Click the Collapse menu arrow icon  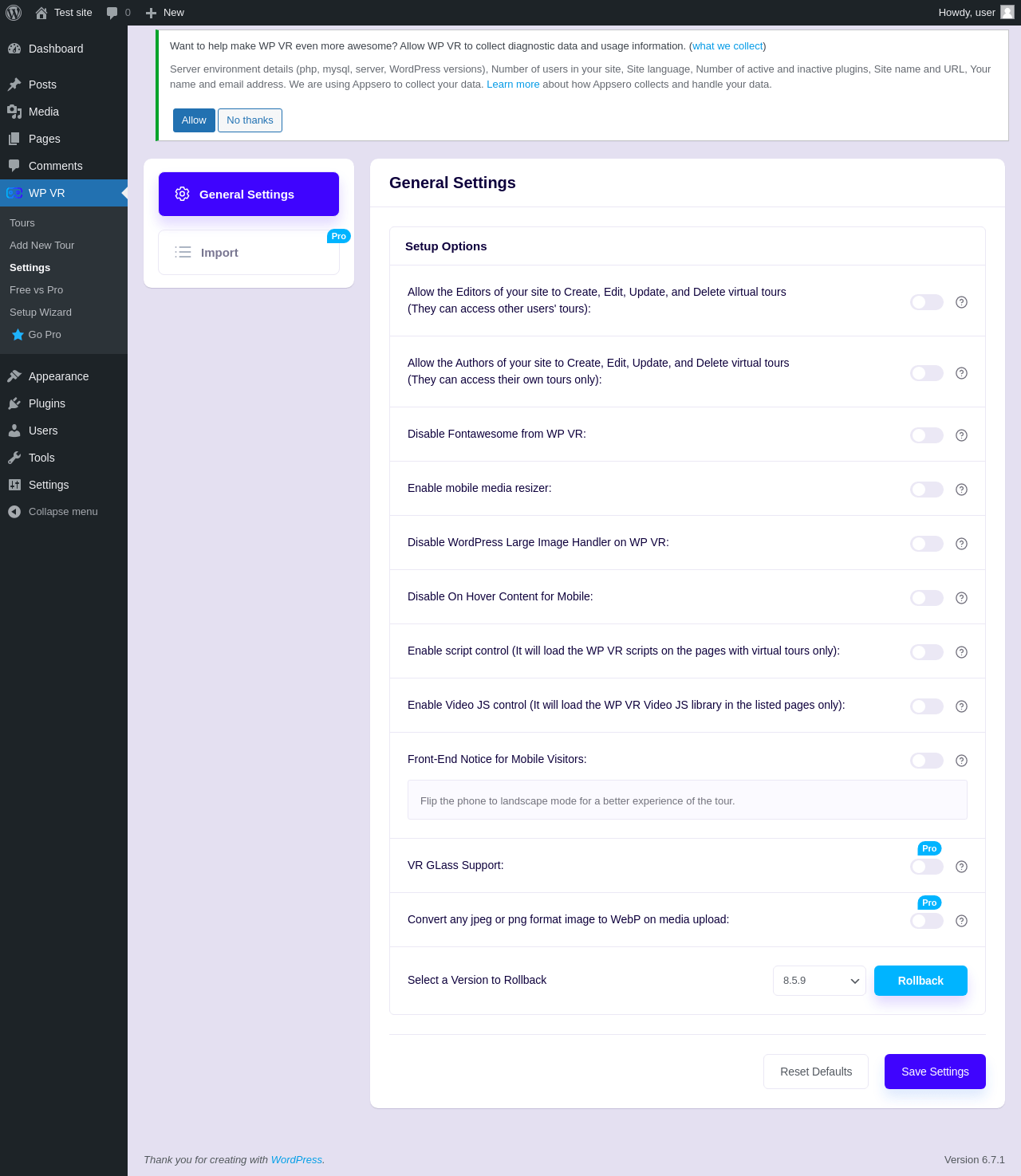click(x=14, y=512)
